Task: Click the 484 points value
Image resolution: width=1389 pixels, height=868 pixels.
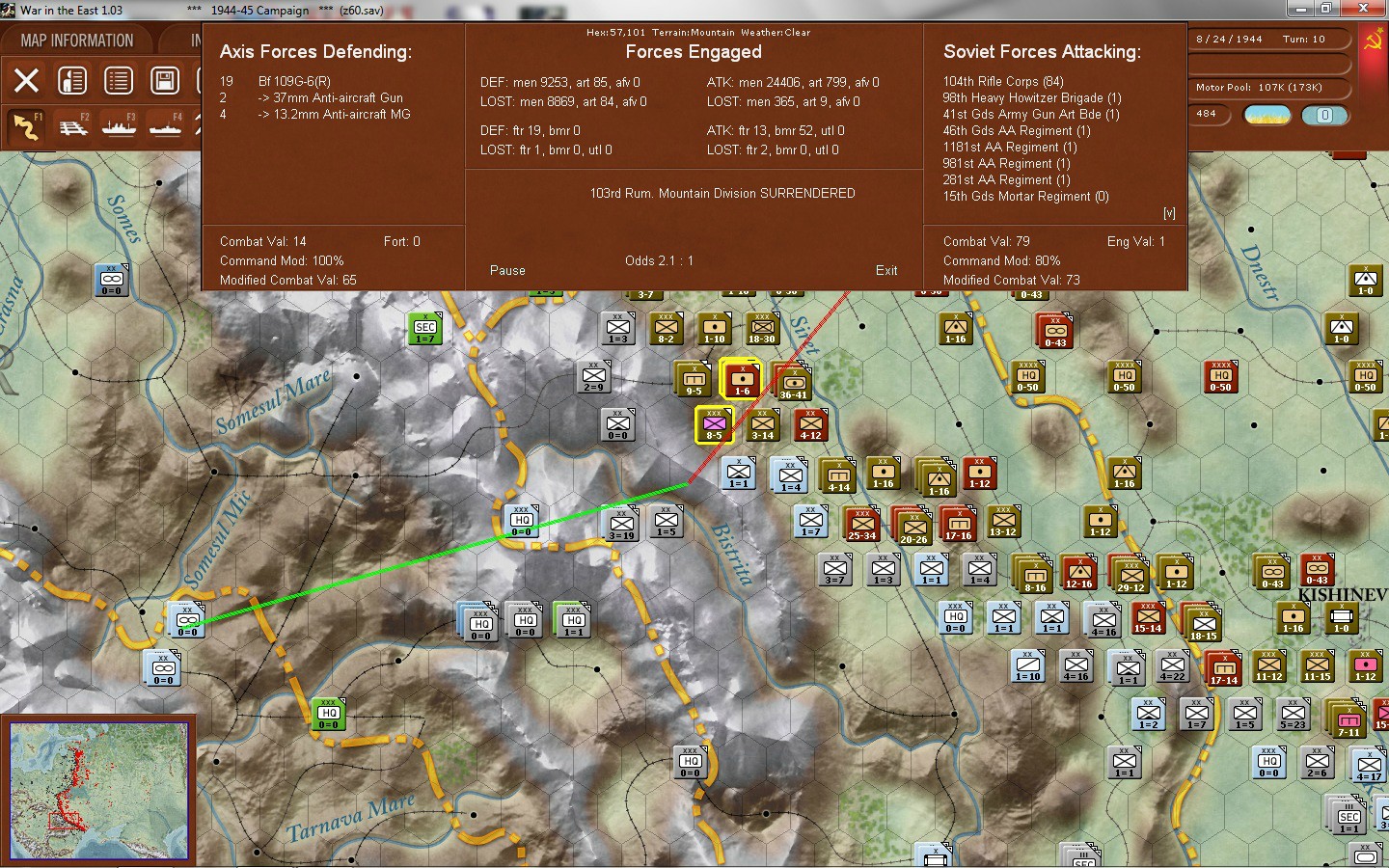Action: pos(1207,114)
